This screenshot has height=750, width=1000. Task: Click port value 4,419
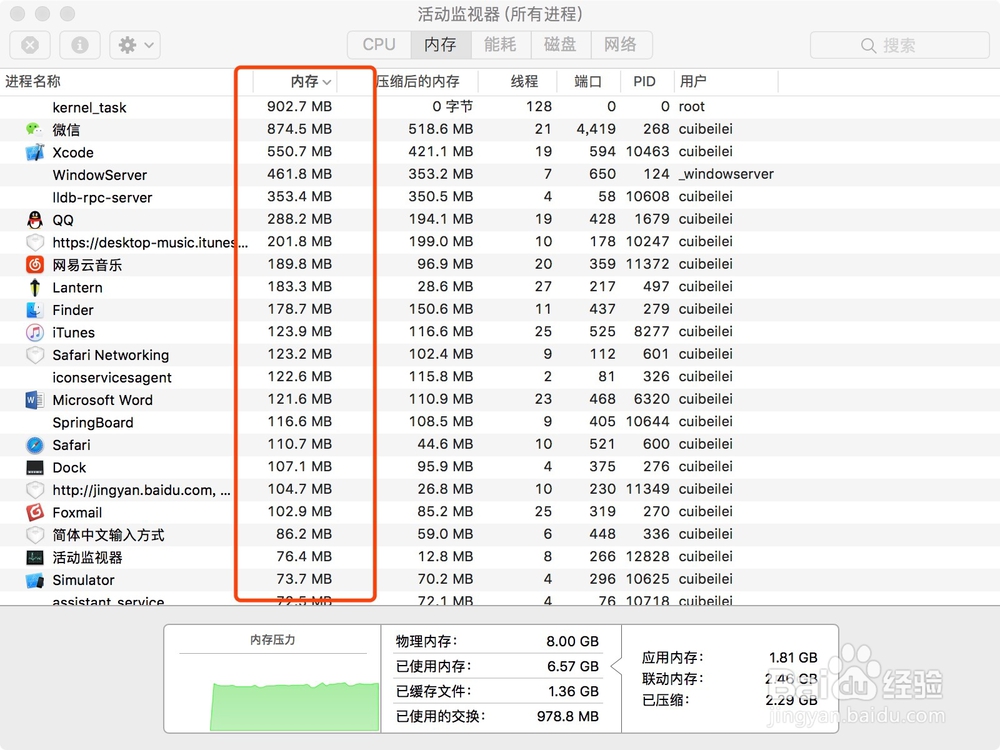point(596,129)
